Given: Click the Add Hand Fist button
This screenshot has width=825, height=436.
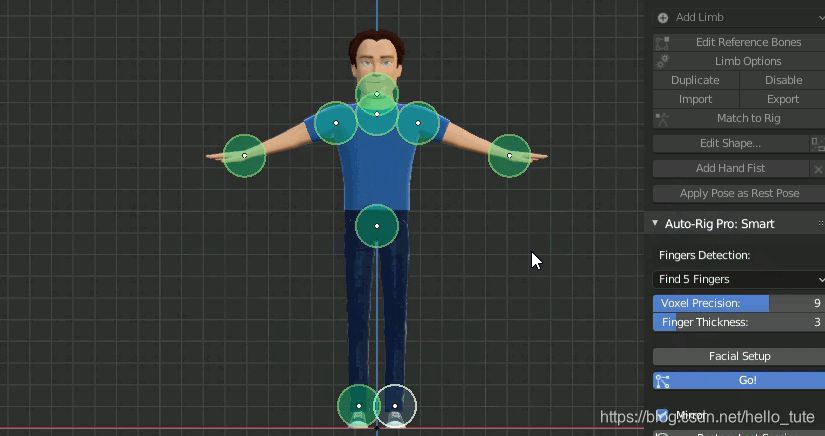Looking at the screenshot, I should click(730, 168).
